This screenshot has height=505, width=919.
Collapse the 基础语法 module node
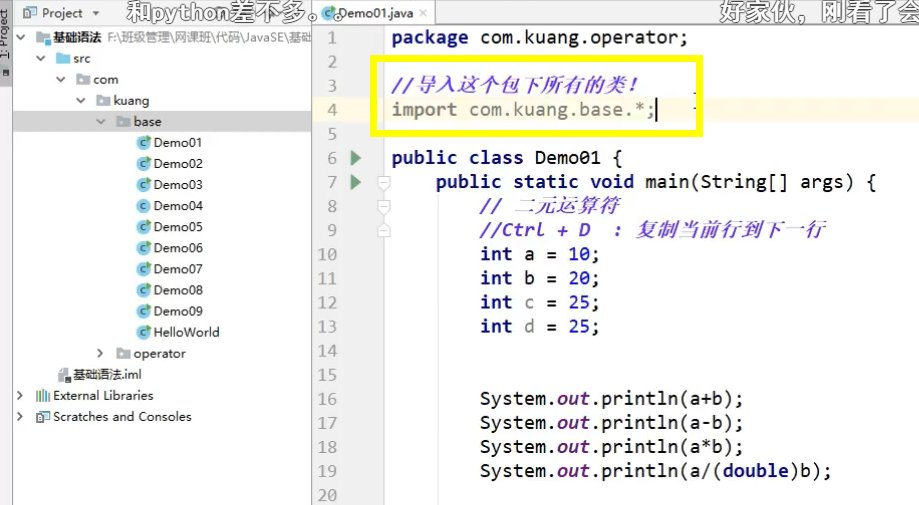pyautogui.click(x=21, y=37)
